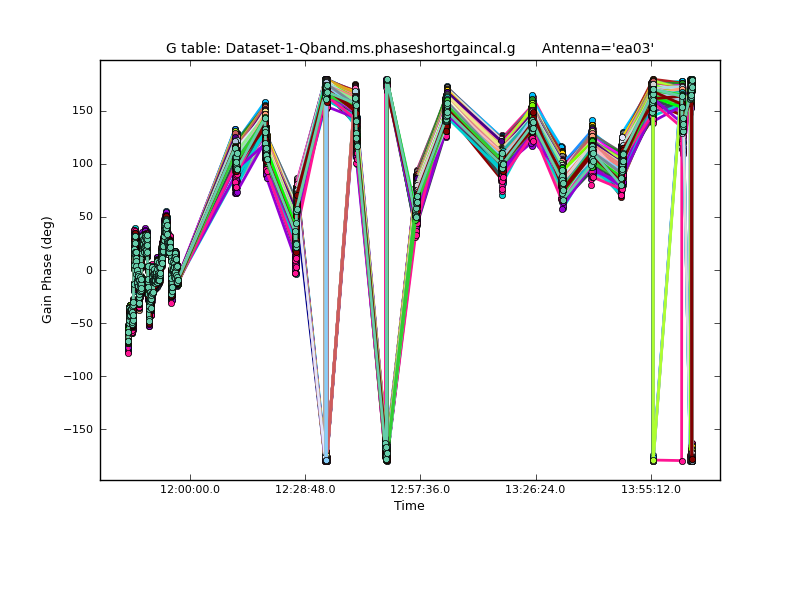This screenshot has width=800, height=600.
Task: Click the lowest data points near 12:28:48
Action: click(326, 459)
